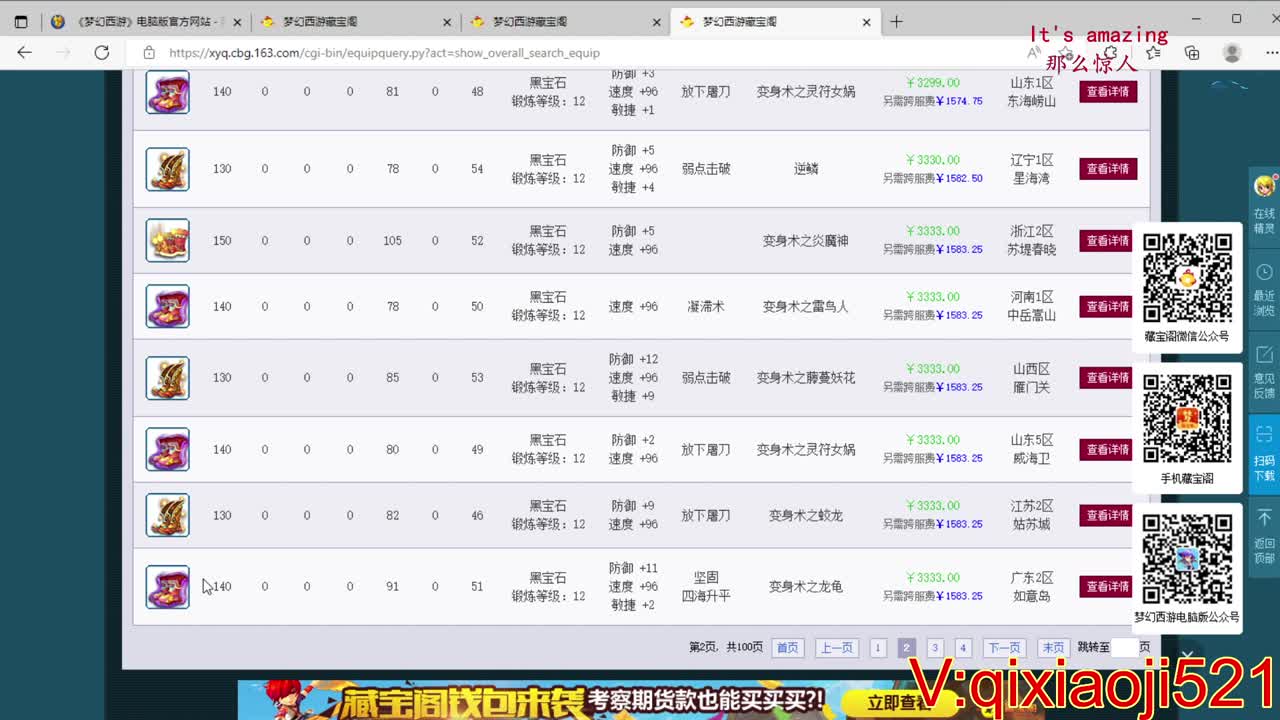
Task: Click the equipment icon in 山东5区 row
Action: [x=167, y=450]
